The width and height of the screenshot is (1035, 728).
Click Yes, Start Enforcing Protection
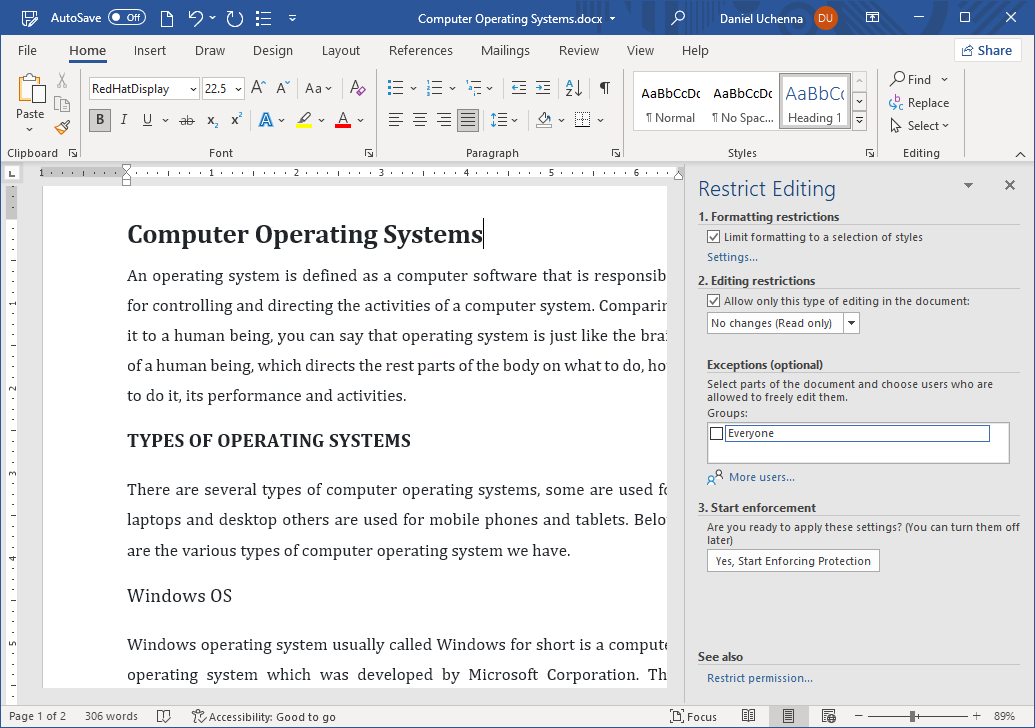click(x=792, y=560)
